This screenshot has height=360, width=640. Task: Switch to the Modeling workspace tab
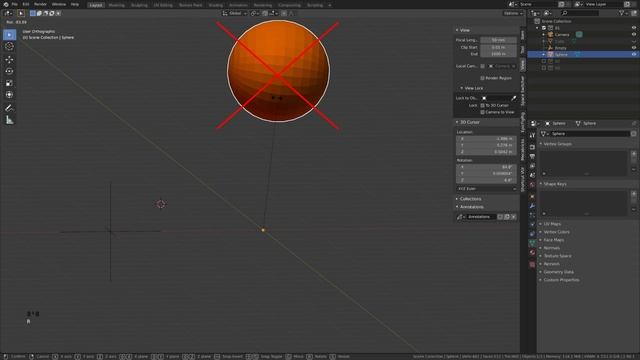pyautogui.click(x=117, y=5)
